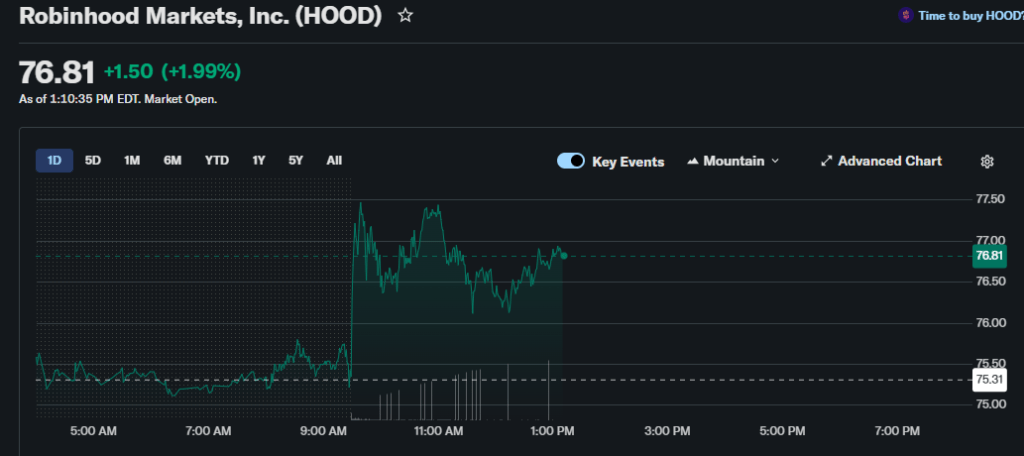Display All-time price history
1024x456 pixels.
pyautogui.click(x=334, y=160)
